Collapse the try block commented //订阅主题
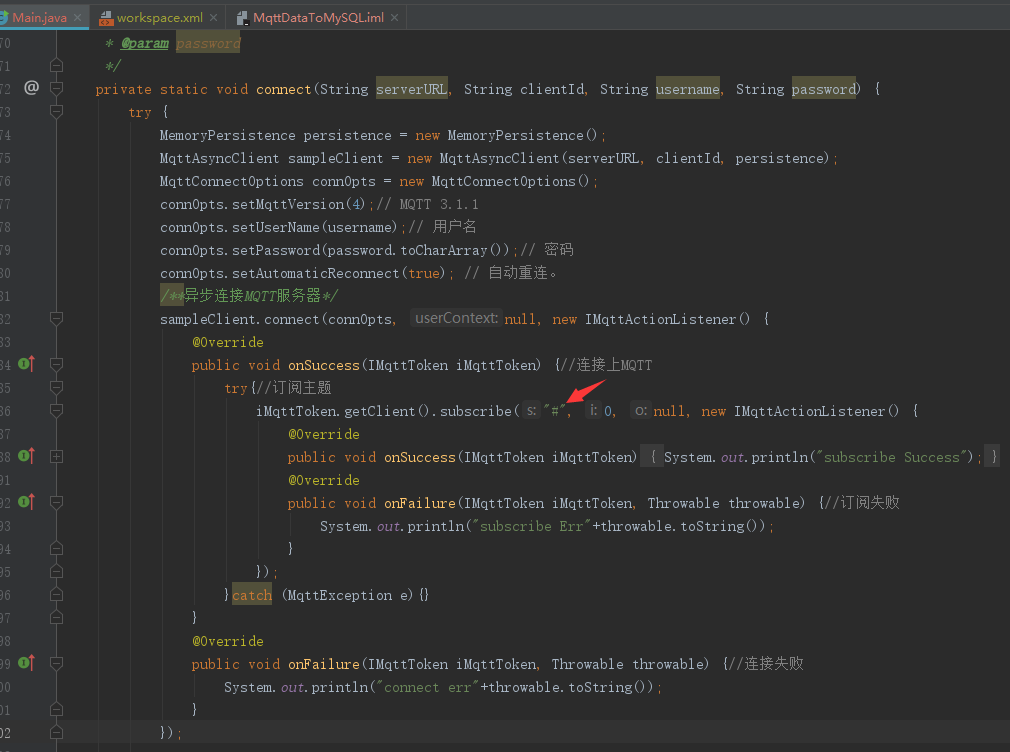The width and height of the screenshot is (1010, 752). tap(57, 388)
